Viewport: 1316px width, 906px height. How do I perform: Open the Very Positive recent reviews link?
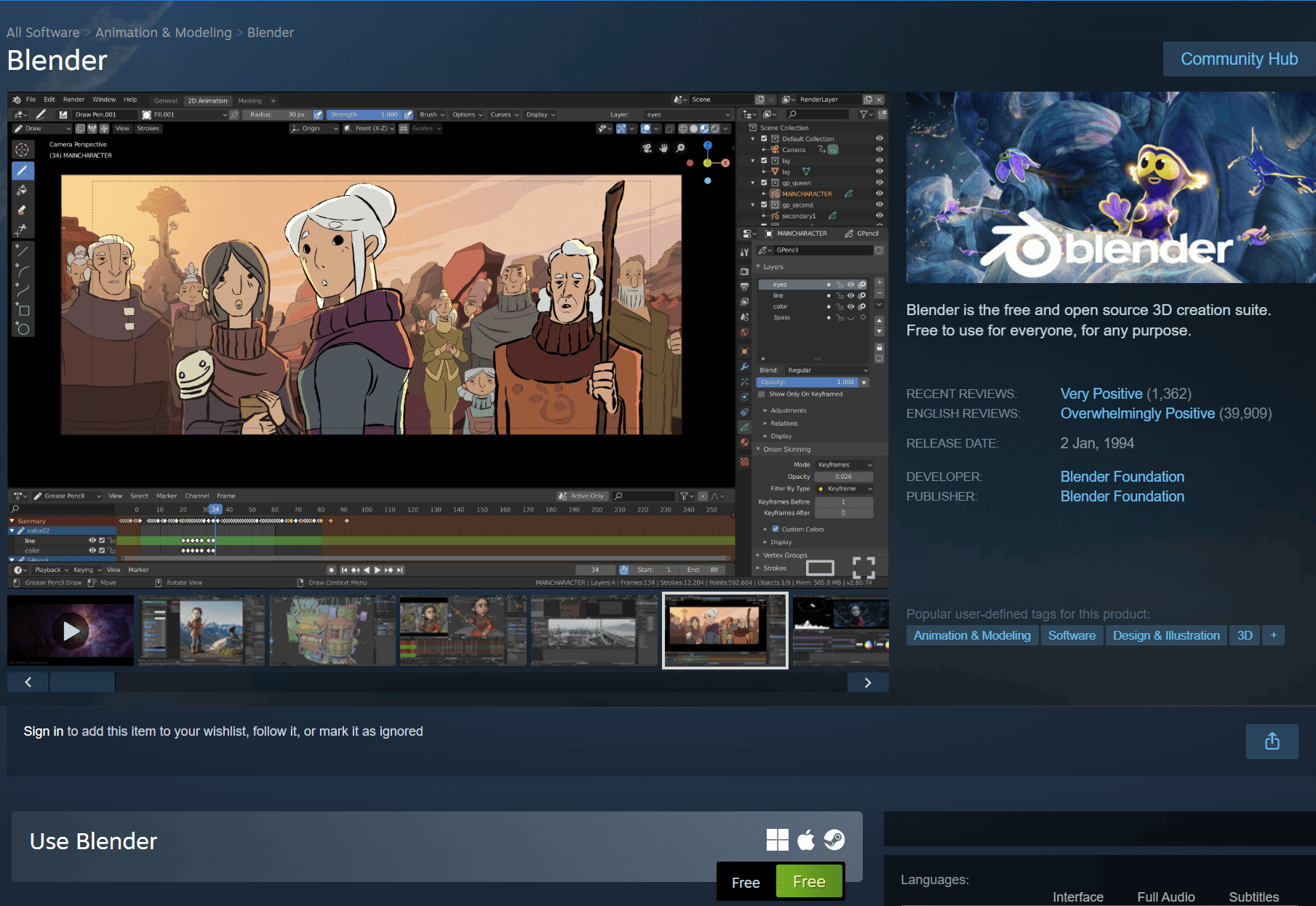pos(1101,394)
